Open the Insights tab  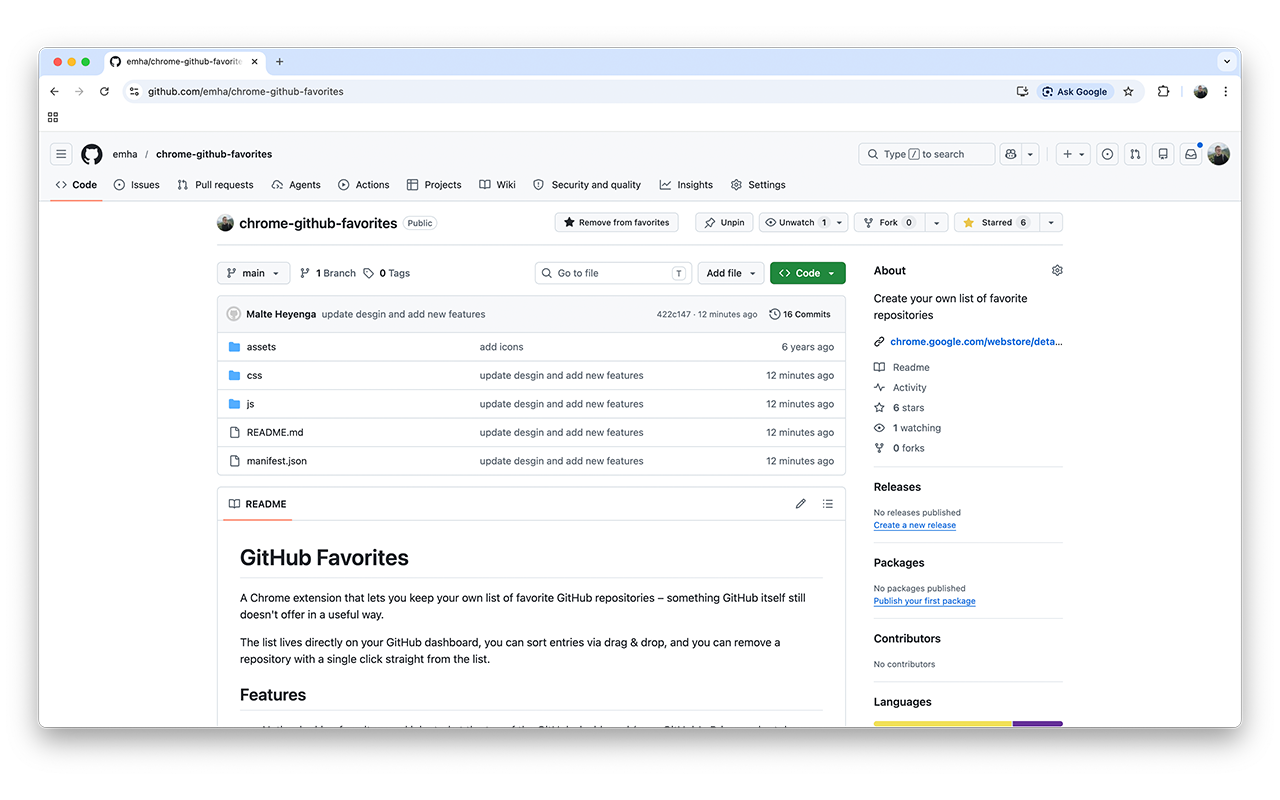click(686, 185)
